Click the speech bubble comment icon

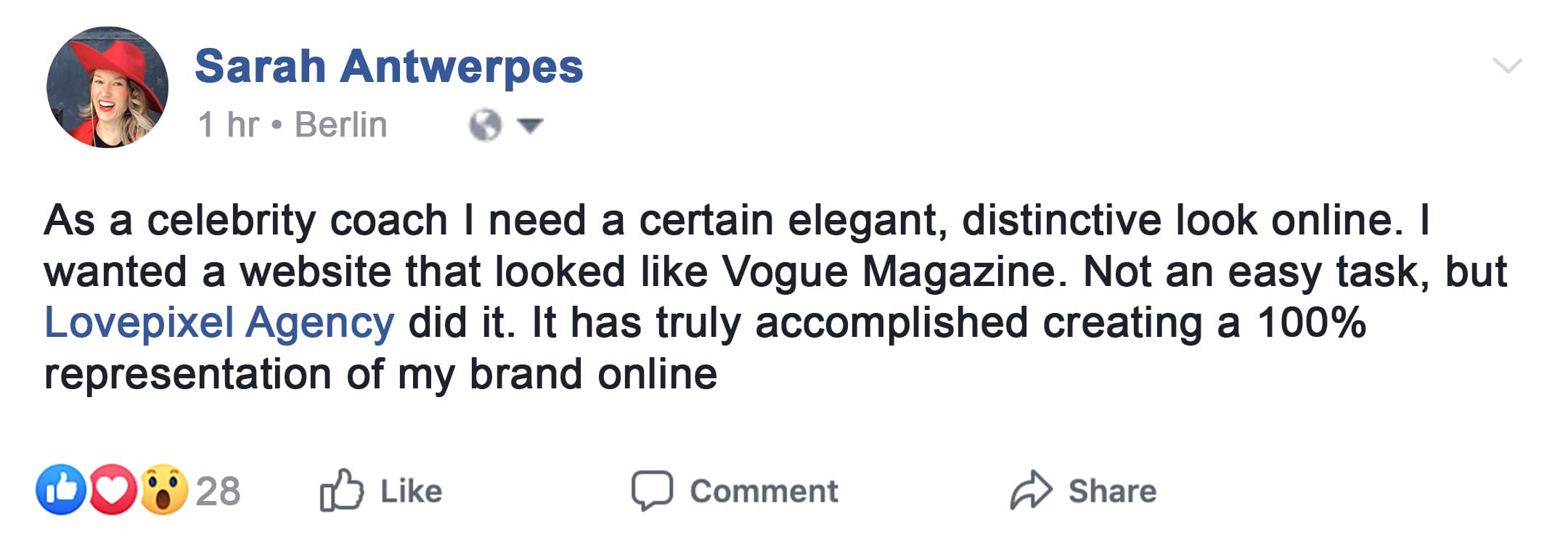651,490
